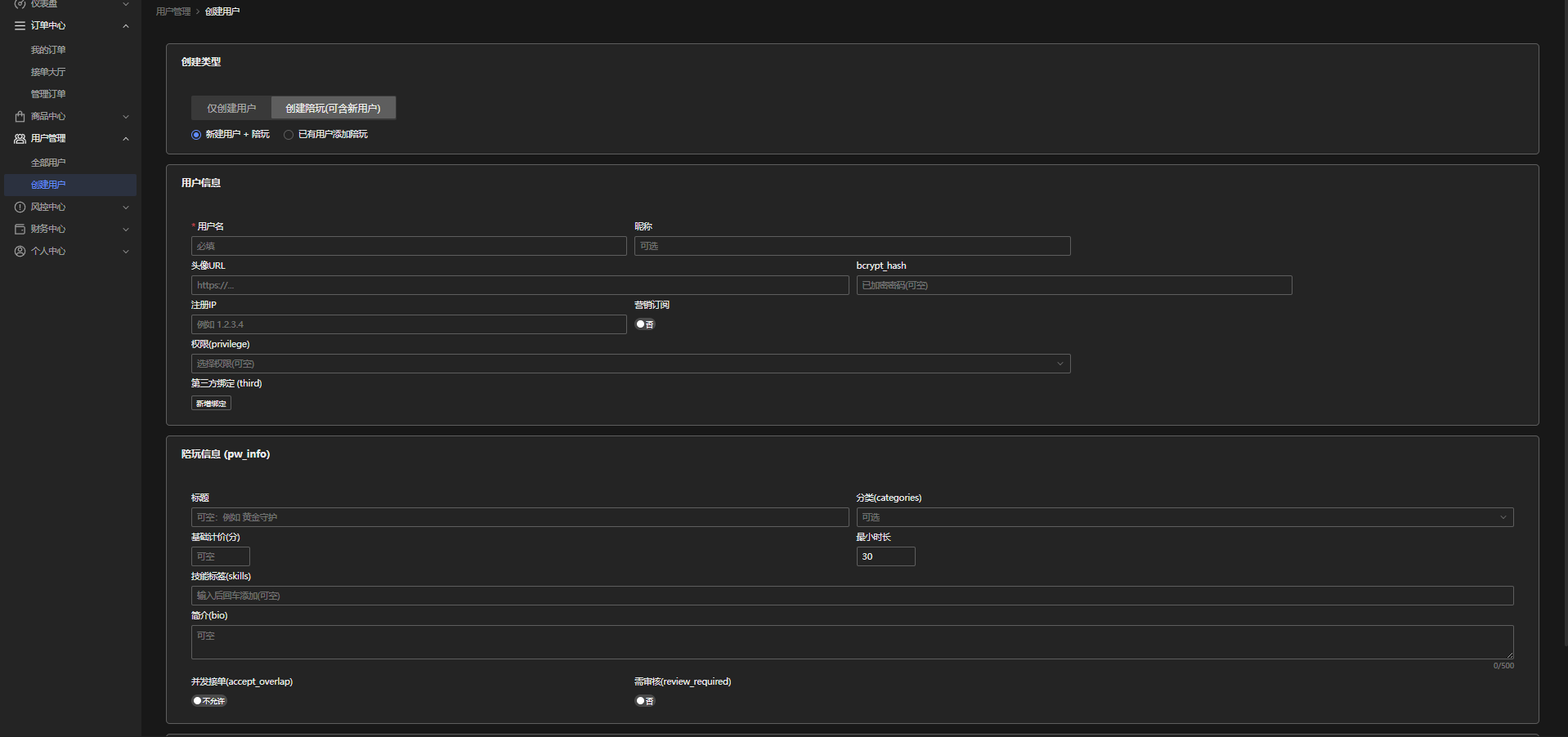Screen dimensions: 1568x737
Task: Click the 用户管理 people icon
Action: pos(20,139)
